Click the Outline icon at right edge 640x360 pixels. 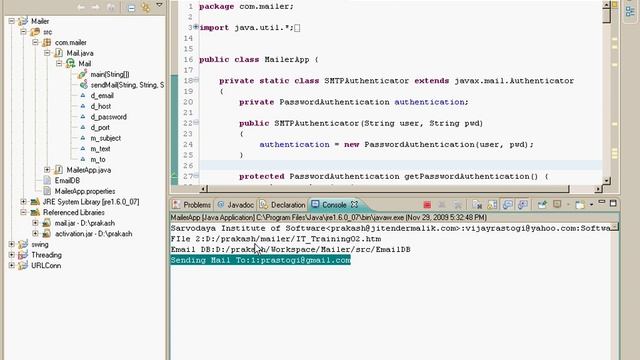pyautogui.click(x=630, y=11)
